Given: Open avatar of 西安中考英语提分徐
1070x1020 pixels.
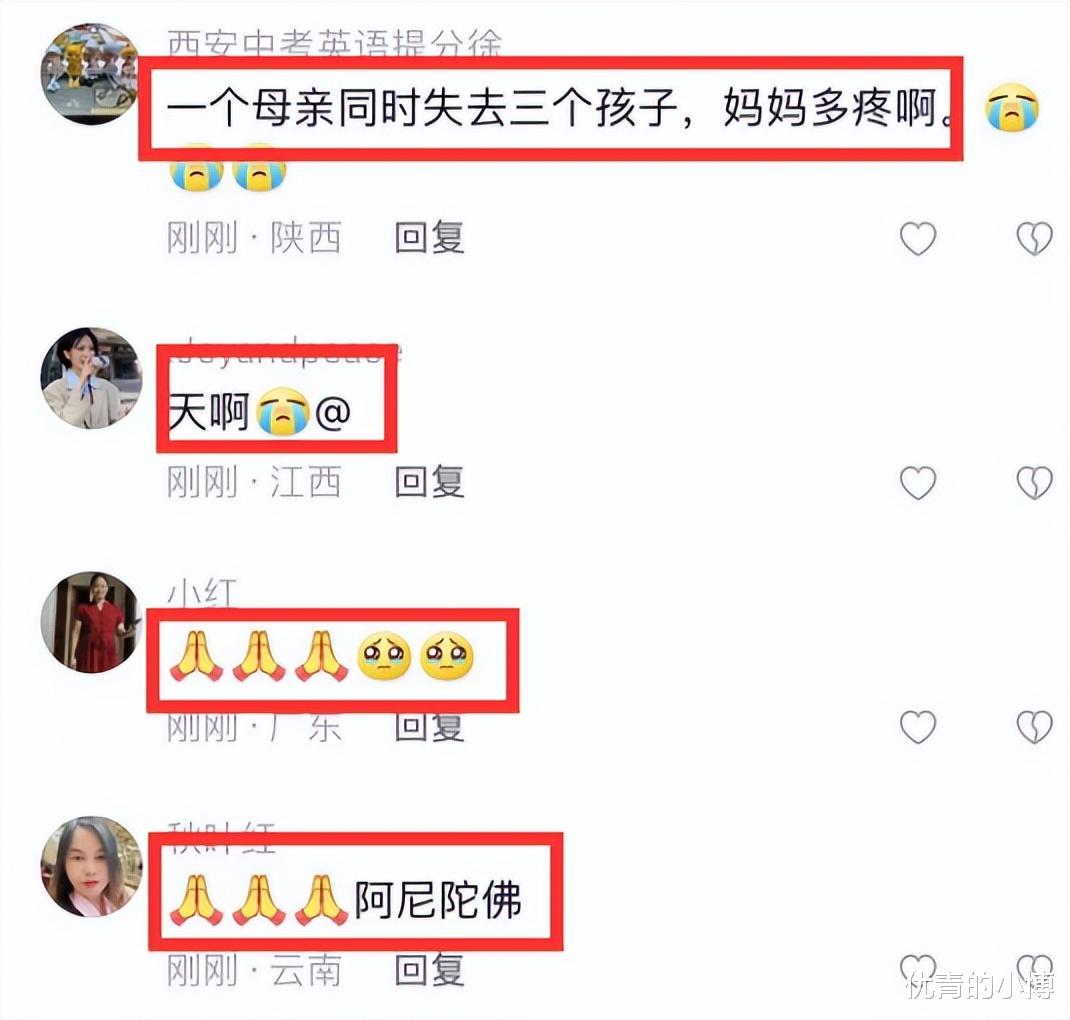Looking at the screenshot, I should (x=91, y=74).
